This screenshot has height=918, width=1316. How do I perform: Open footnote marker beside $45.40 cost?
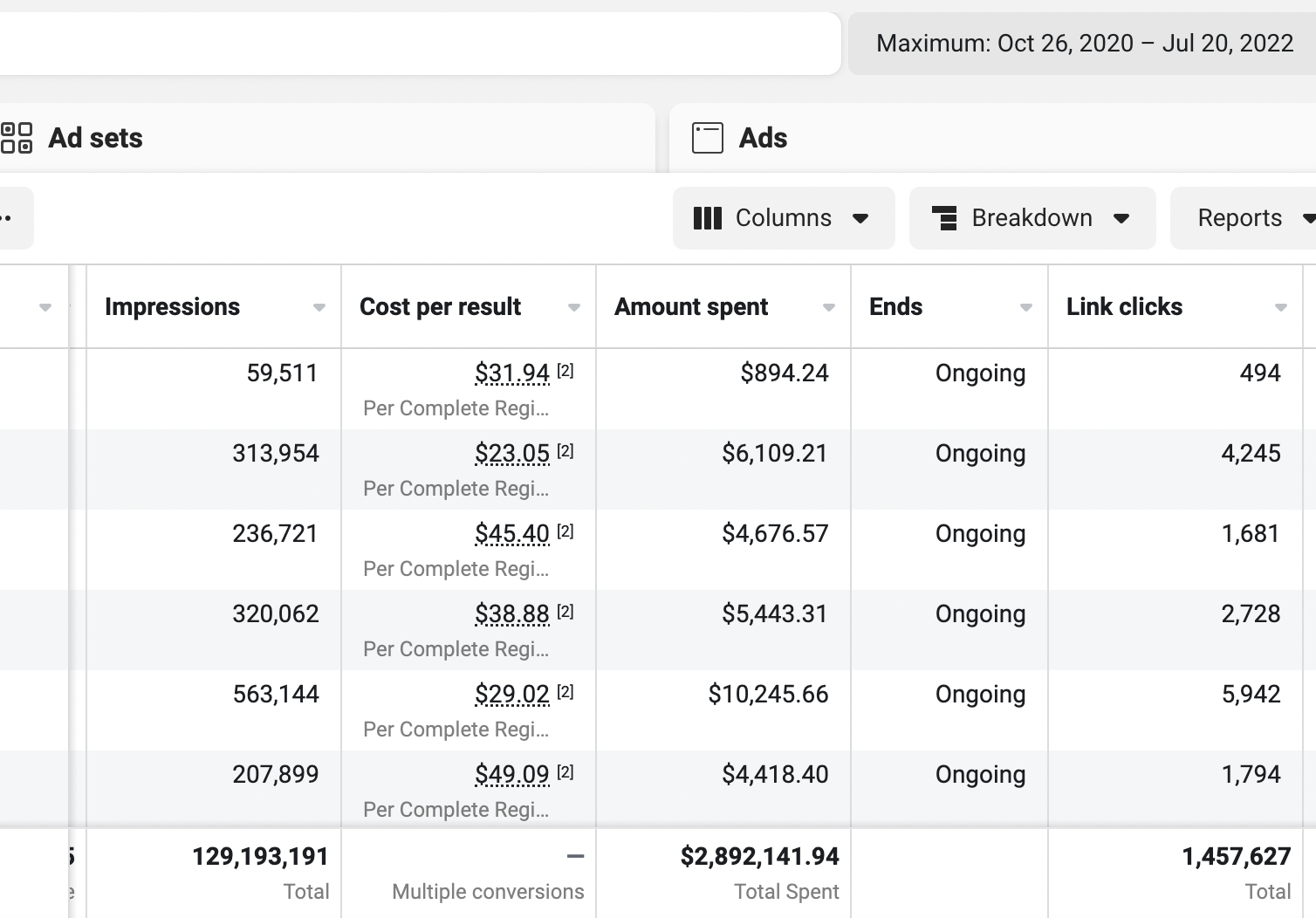(x=565, y=531)
